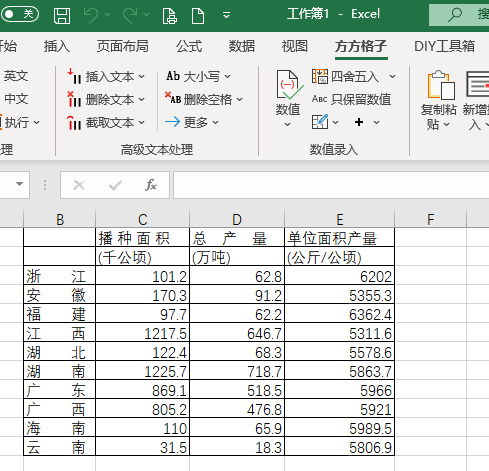Open Customize Quick Access Toolbar dropdown
Image resolution: width=489 pixels, height=471 pixels.
coord(226,15)
